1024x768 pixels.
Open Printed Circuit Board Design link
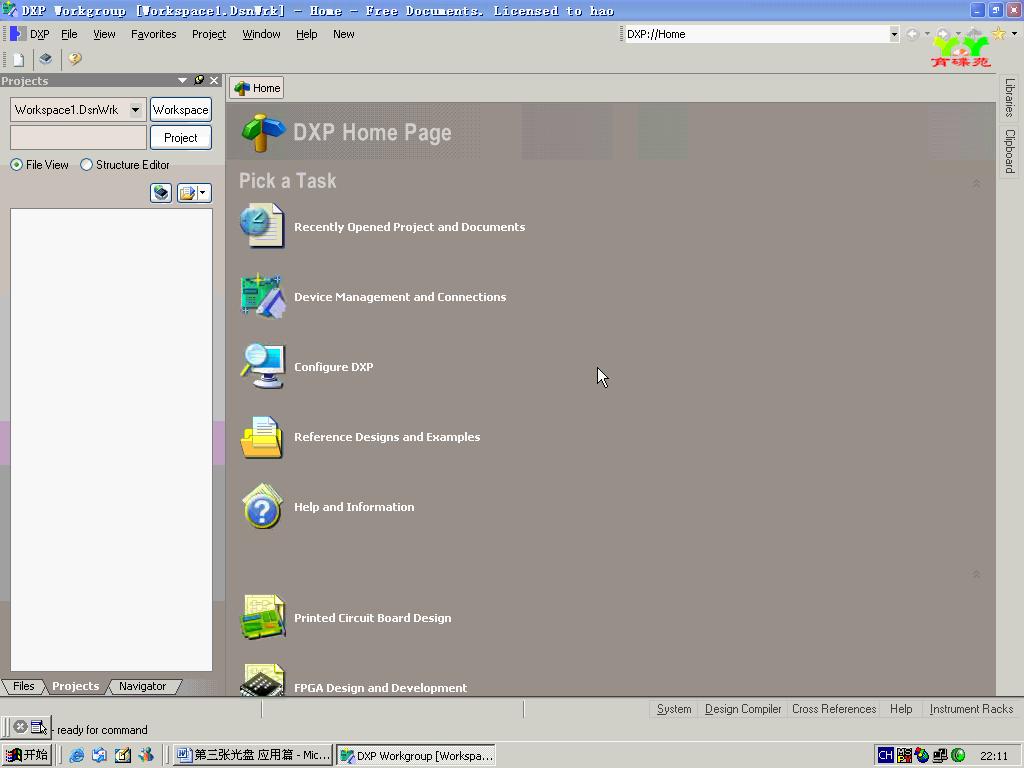point(372,618)
